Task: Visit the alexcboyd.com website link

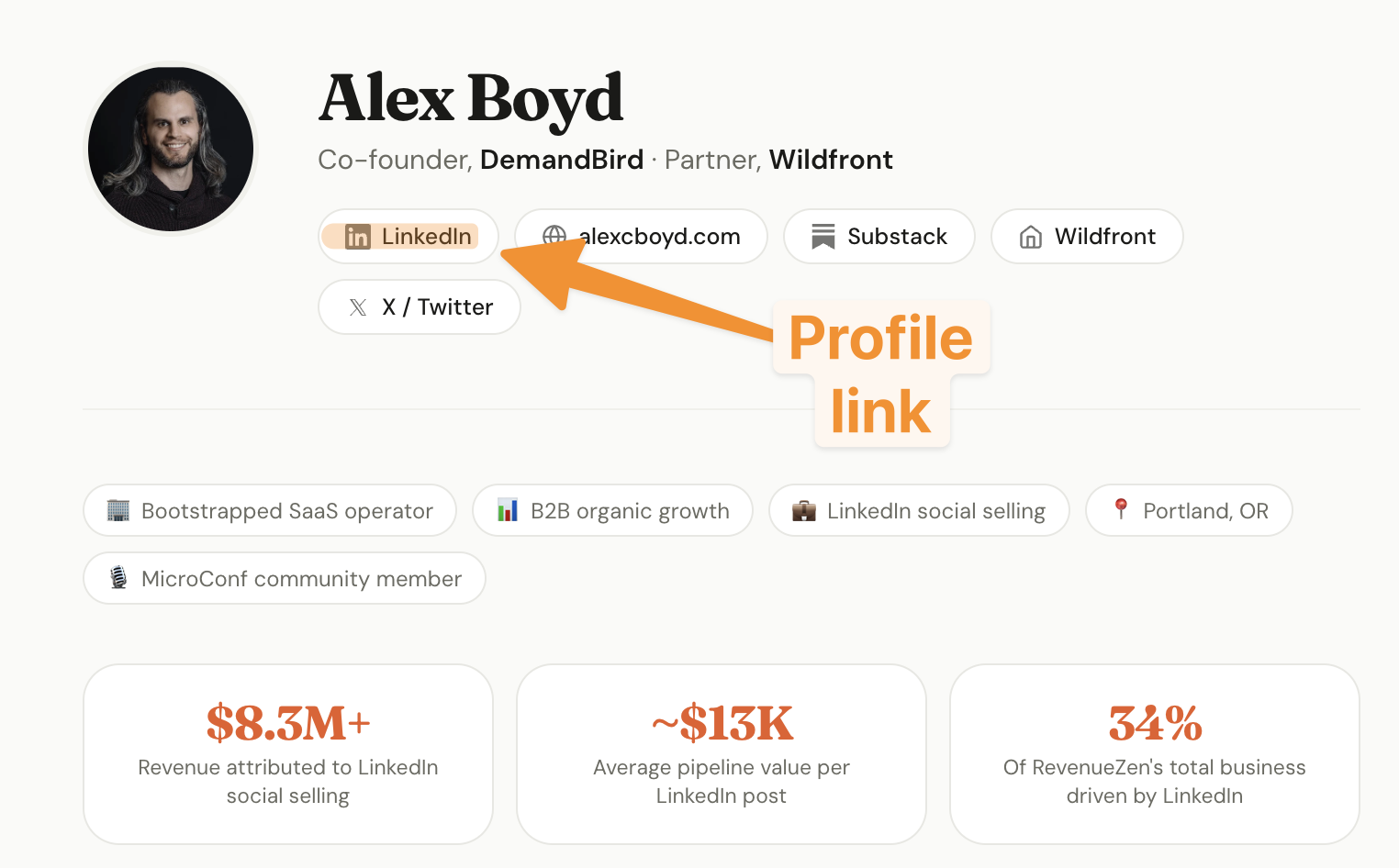Action: tap(641, 237)
